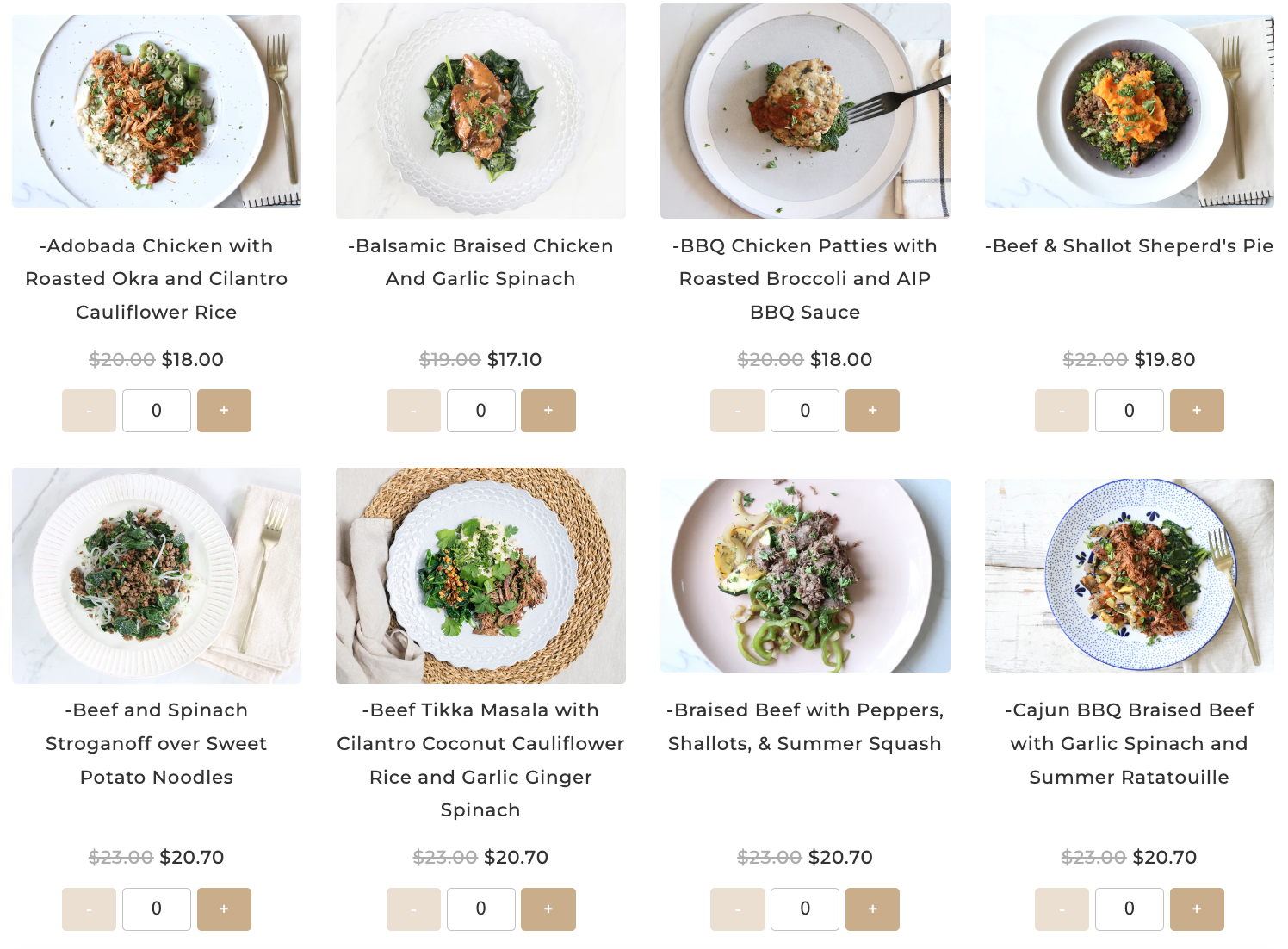Add one Balsamic Braised Chicken with plus
This screenshot has height=949, width=1288.
548,411
